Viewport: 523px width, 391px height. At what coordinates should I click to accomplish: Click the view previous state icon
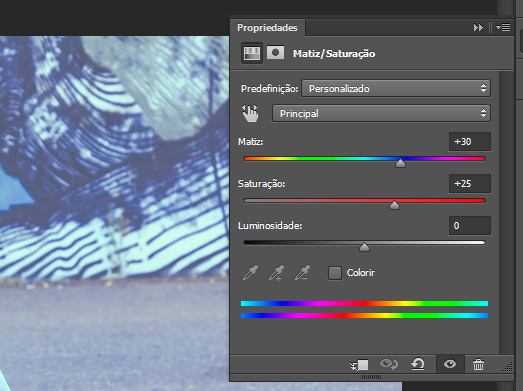[389, 364]
